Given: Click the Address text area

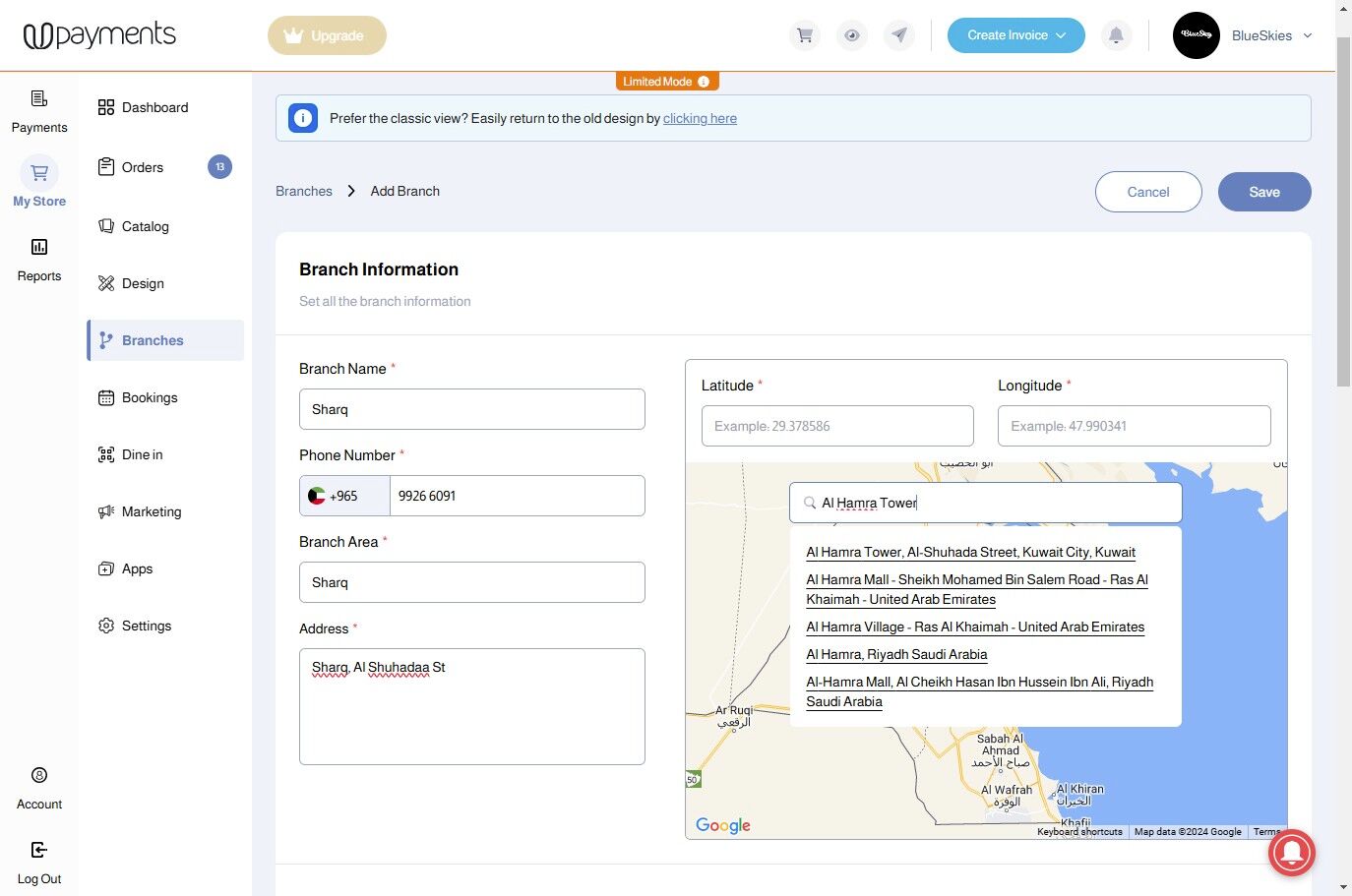Looking at the screenshot, I should [472, 706].
